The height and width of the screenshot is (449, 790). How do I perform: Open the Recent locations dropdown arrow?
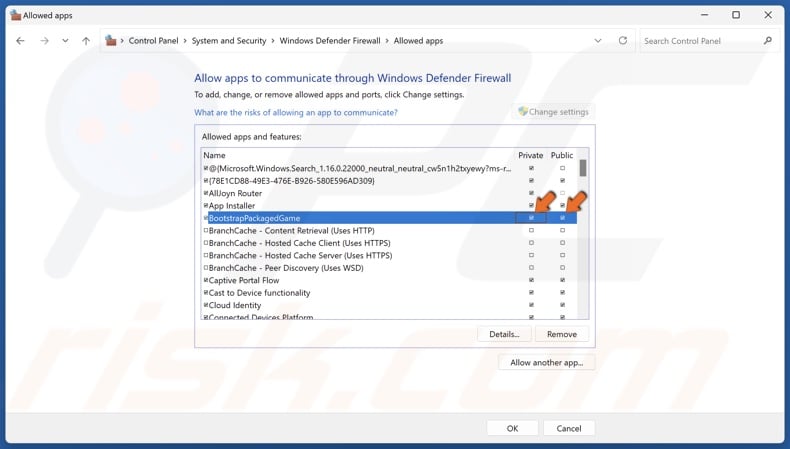click(x=65, y=41)
